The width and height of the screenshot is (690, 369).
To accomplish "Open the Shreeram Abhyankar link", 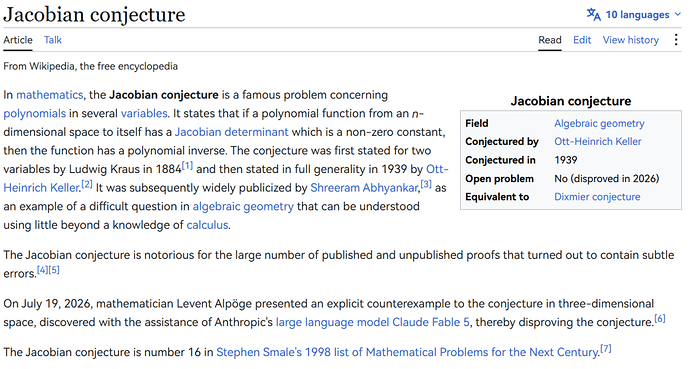I will [364, 188].
